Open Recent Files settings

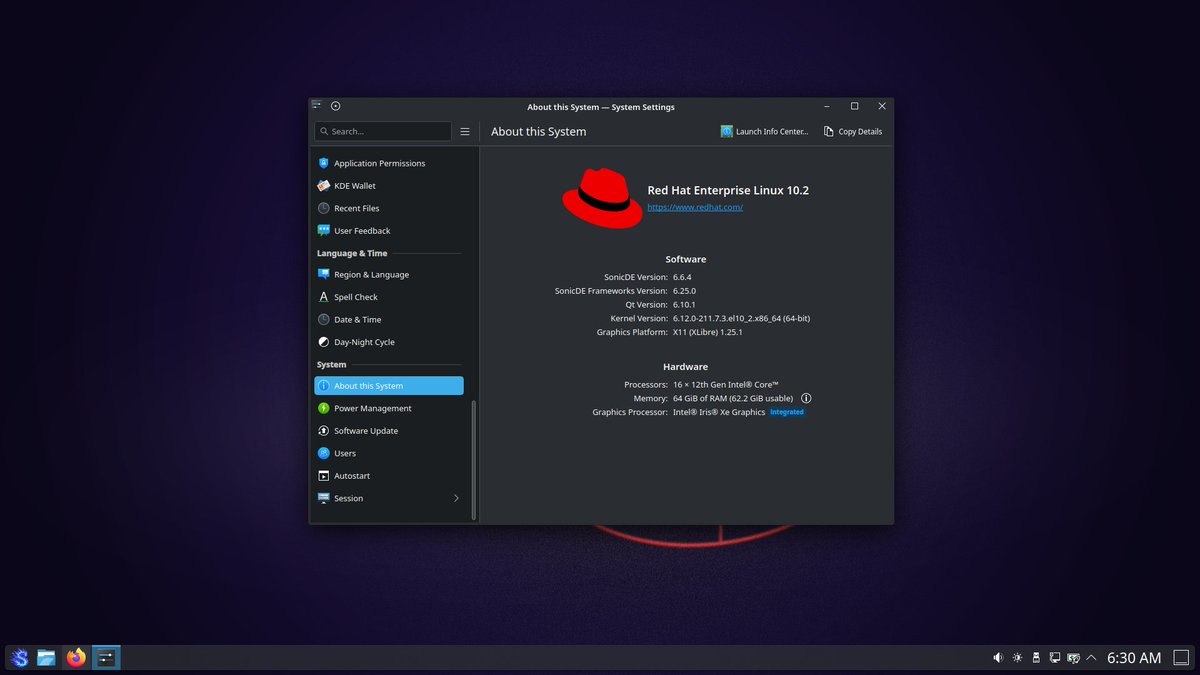[388, 208]
